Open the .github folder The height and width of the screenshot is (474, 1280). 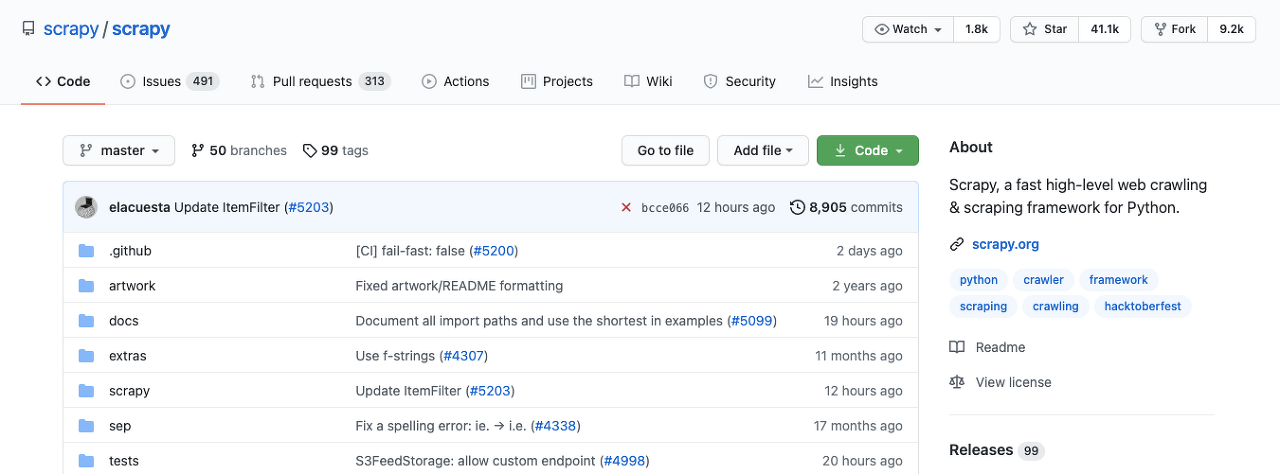pyautogui.click(x=130, y=251)
